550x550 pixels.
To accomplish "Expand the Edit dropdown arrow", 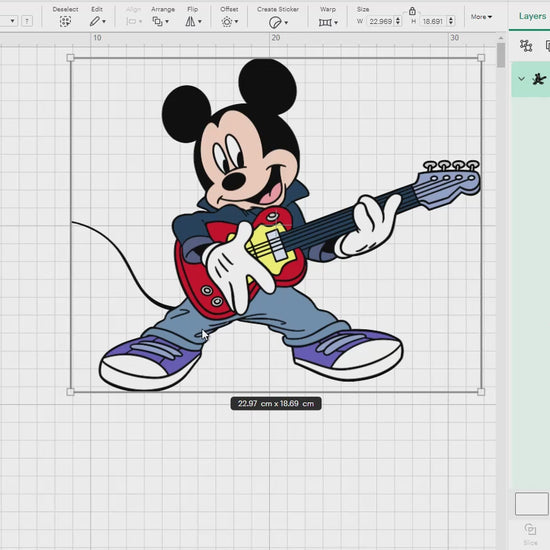I will 104,22.
